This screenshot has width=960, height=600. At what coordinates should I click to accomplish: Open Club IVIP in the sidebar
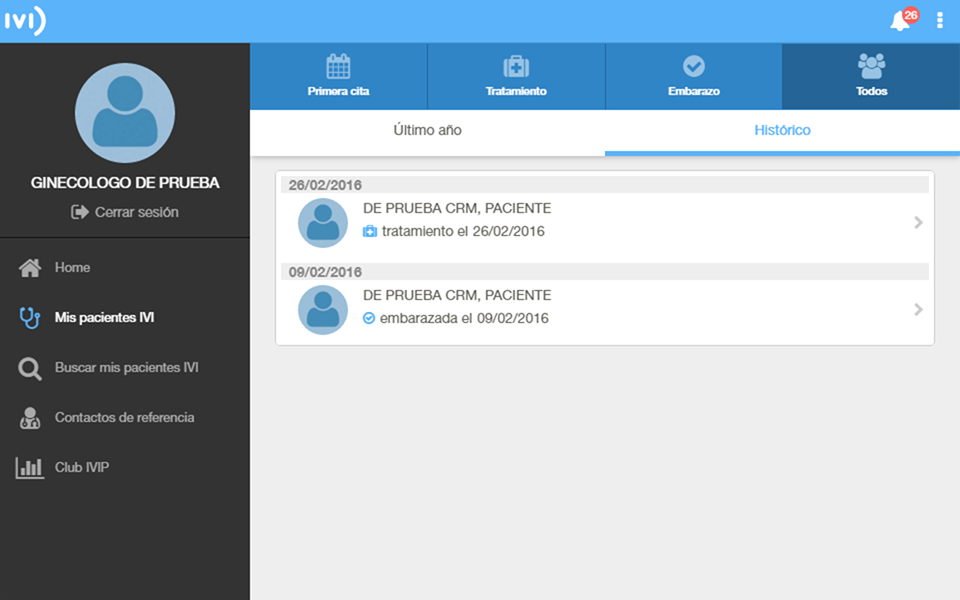[x=82, y=467]
